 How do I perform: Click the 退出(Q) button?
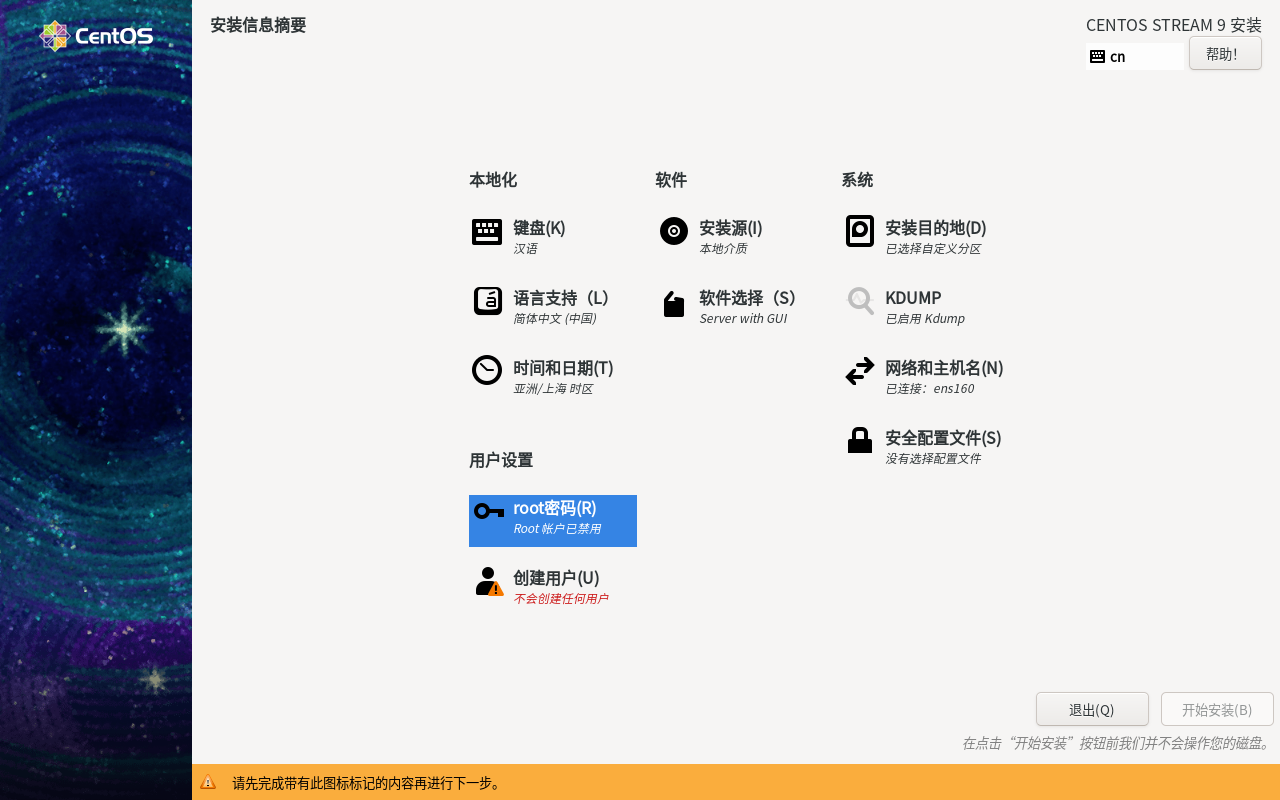(x=1092, y=709)
